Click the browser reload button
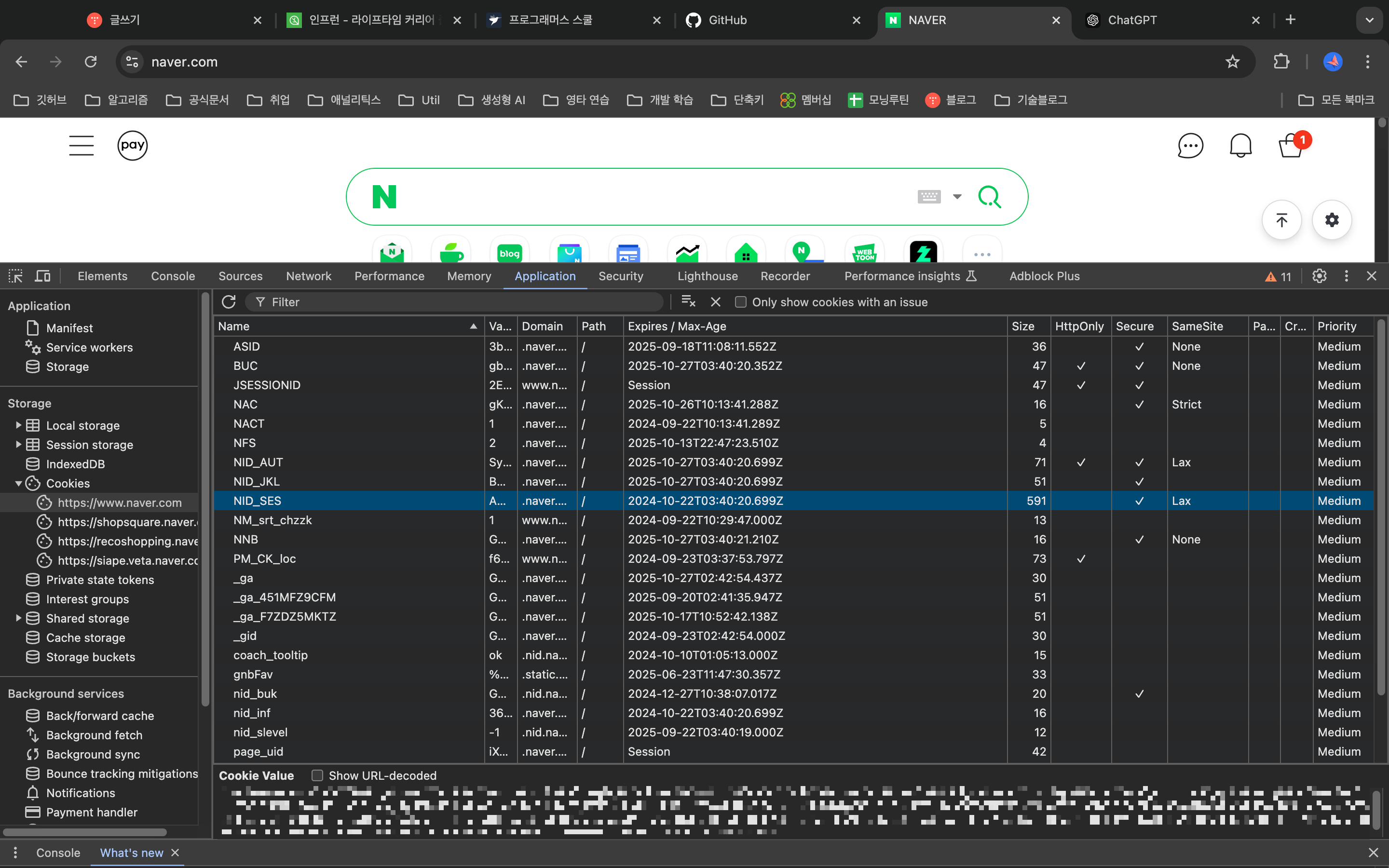Screen dimensions: 1389x868 pos(91,61)
